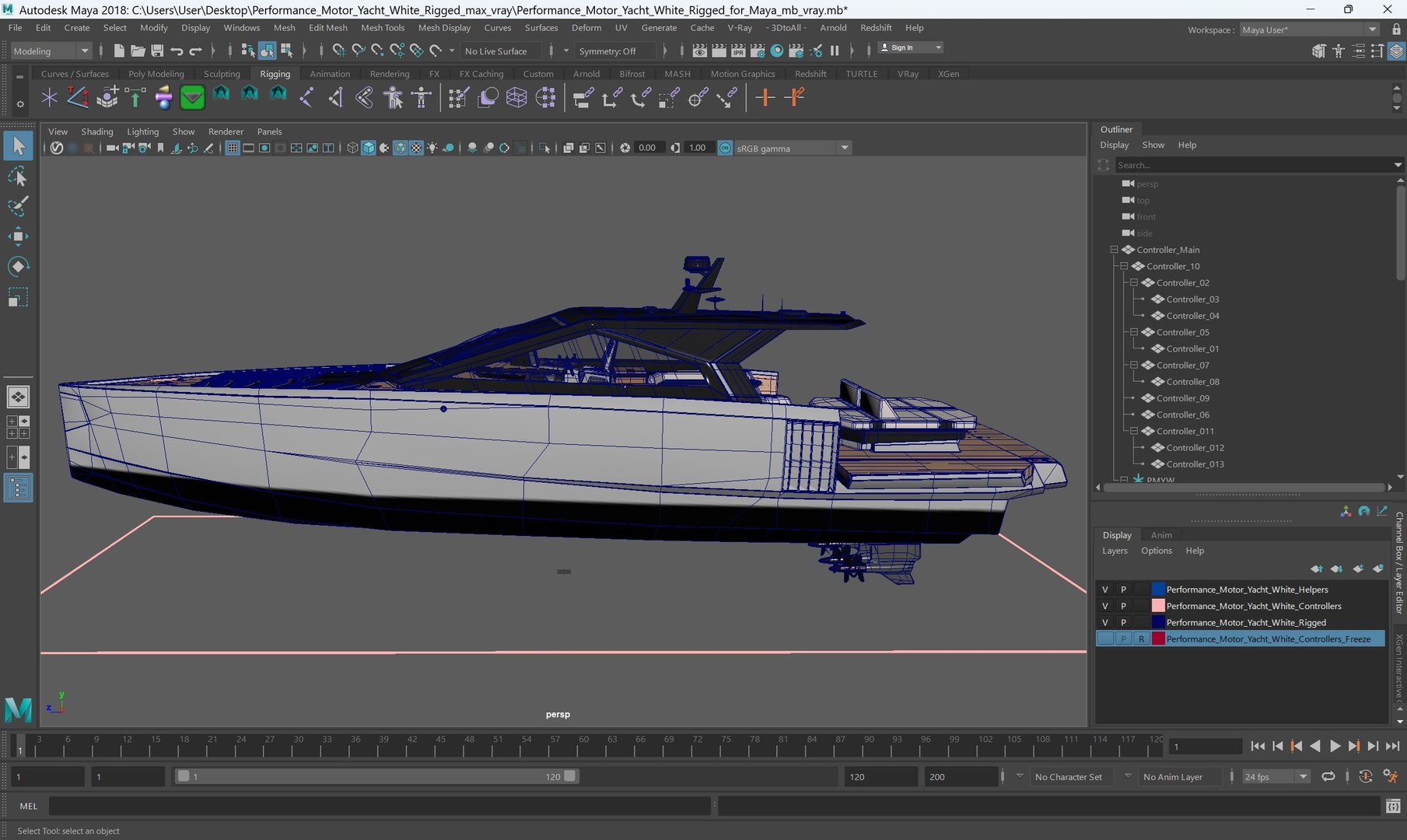Viewport: 1407px width, 840px height.
Task: Create a new scene from the toolbar
Action: point(118,51)
